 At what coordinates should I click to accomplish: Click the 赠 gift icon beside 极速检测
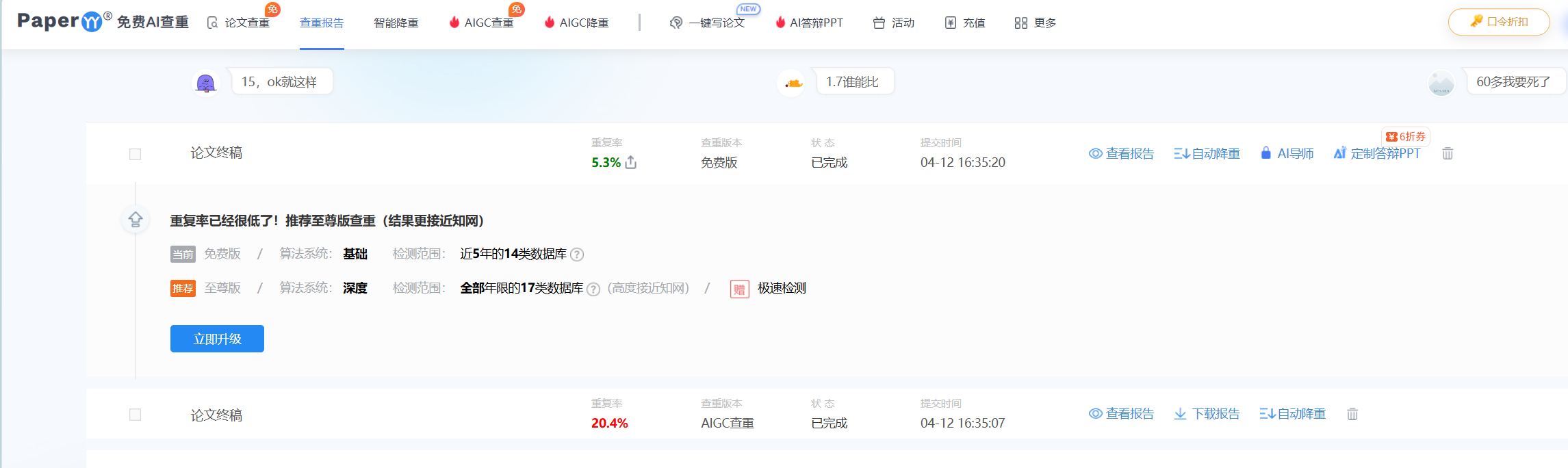coord(740,289)
